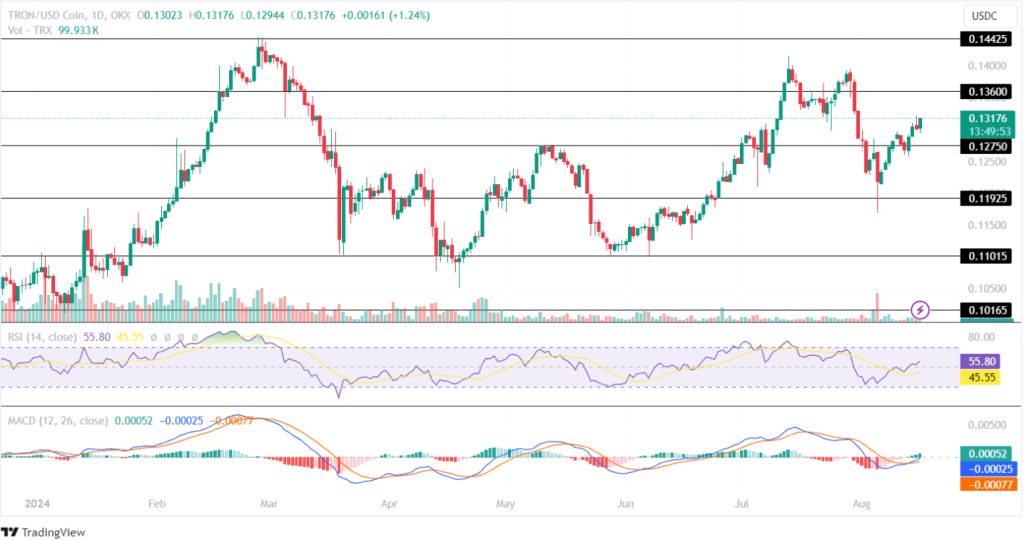Click the MACD histogram 0.00052 badge

[985, 454]
